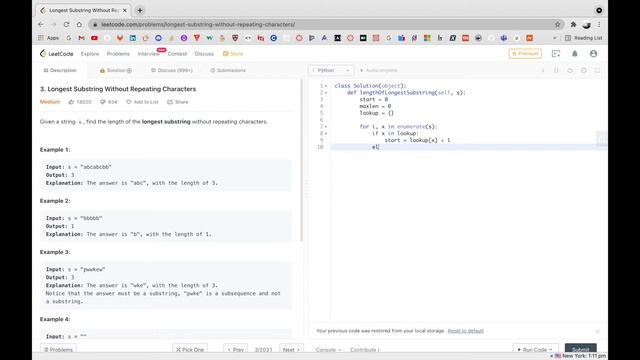Viewport: 640px width, 360px height.
Task: Close the Longest Substring browser tab
Action: click(125, 10)
